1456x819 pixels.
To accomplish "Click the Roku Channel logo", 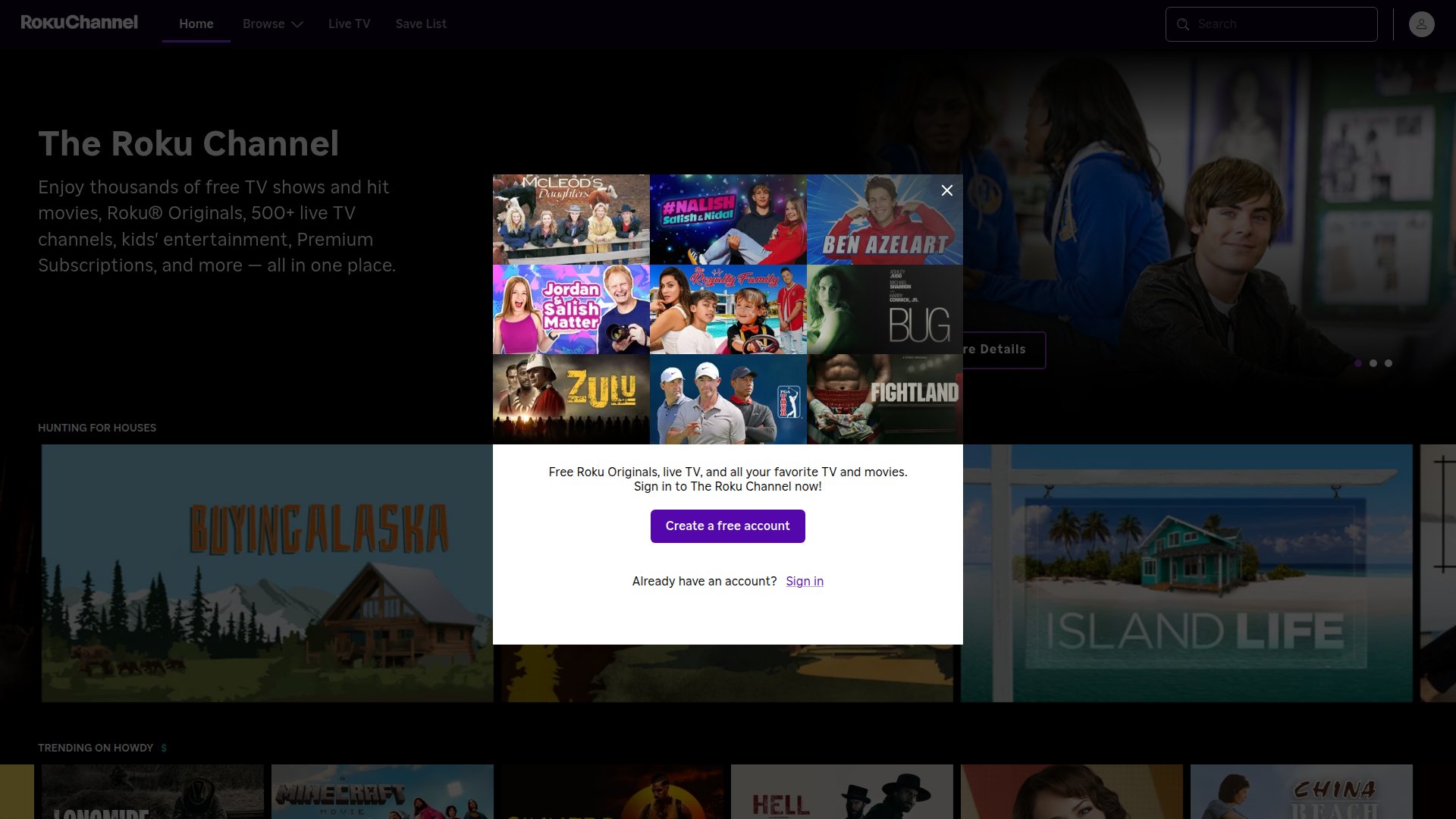I will click(x=79, y=23).
